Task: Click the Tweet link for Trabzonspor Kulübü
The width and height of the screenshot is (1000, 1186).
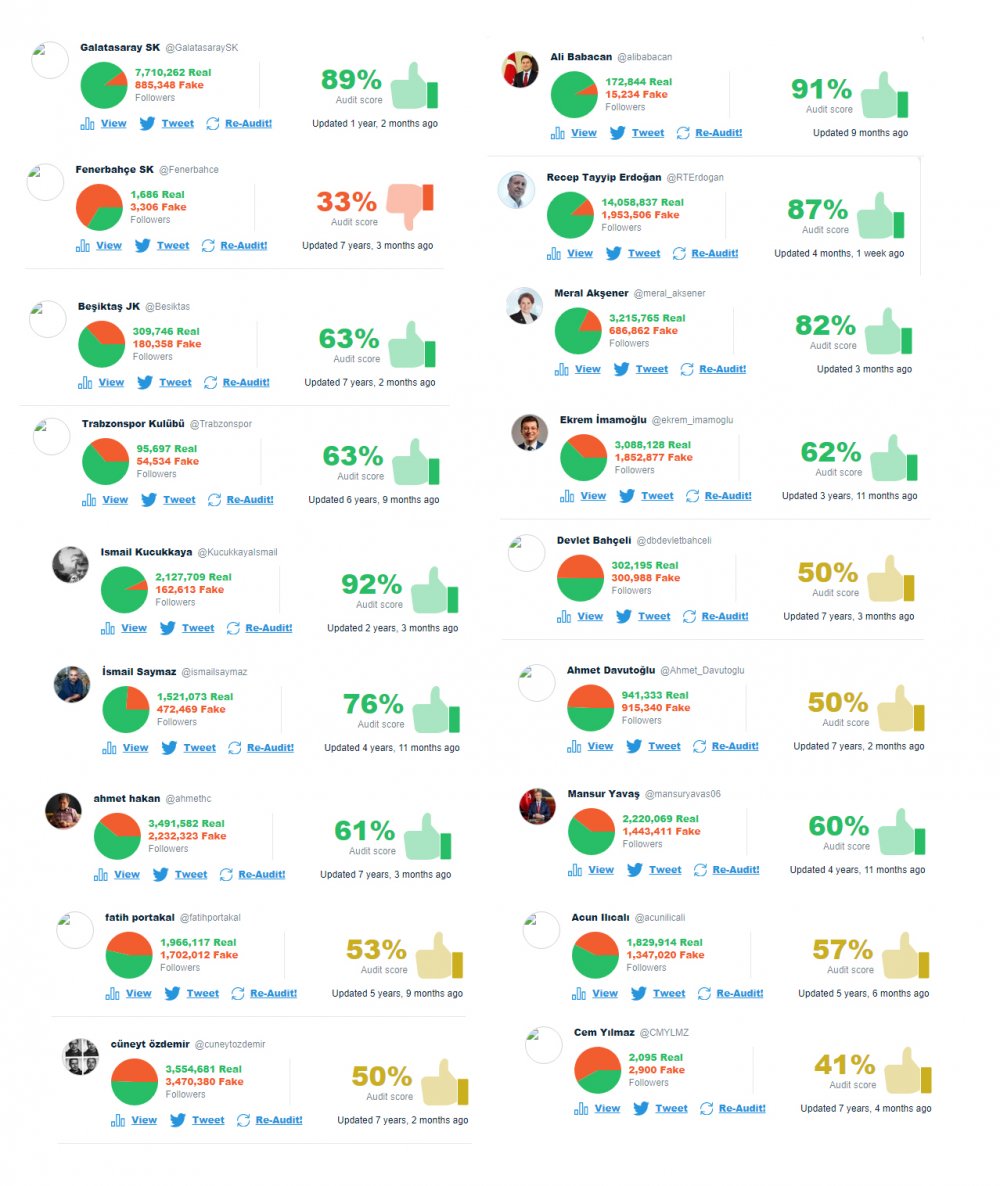Action: (179, 499)
